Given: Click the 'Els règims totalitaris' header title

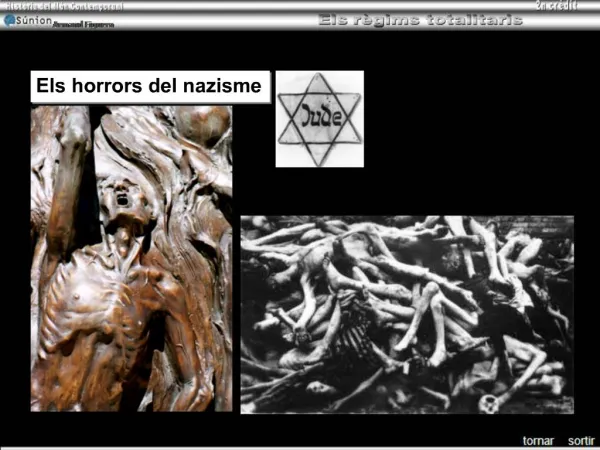Looking at the screenshot, I should (x=420, y=20).
